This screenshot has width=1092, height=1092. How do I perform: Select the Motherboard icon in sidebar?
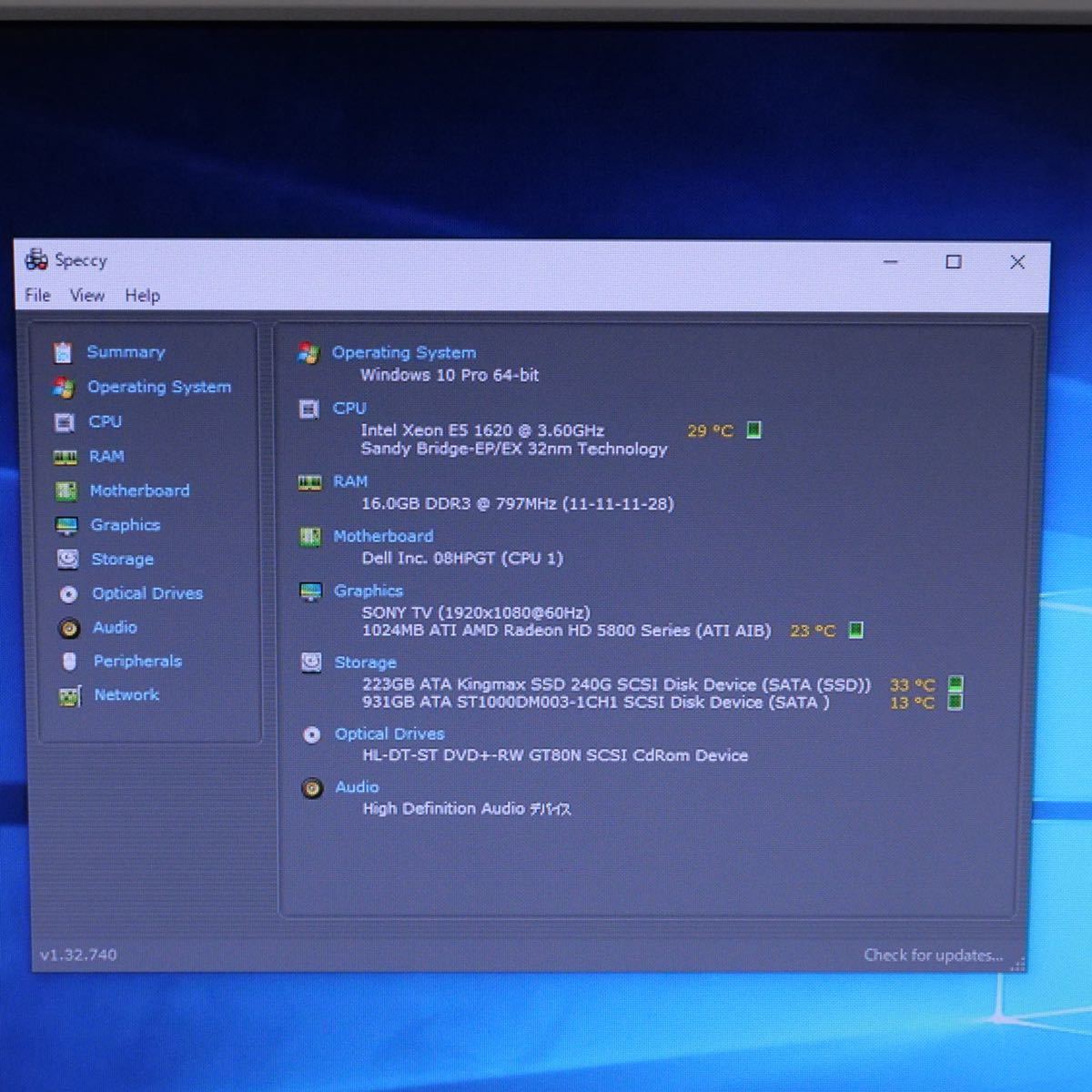[66, 491]
